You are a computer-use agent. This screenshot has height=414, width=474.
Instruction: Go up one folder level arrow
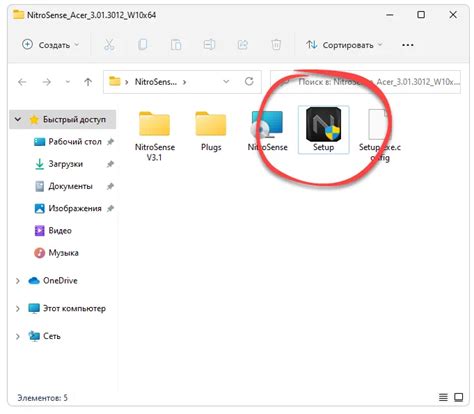click(88, 82)
